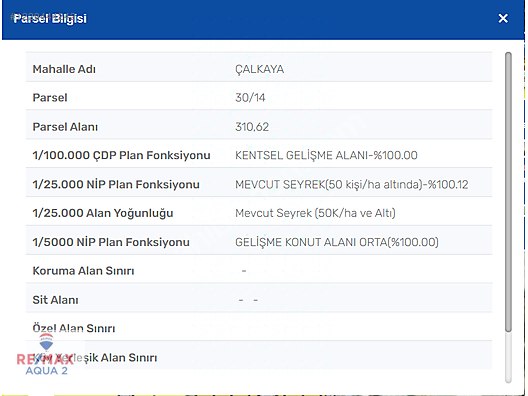528x396 pixels.
Task: Click the Sit Alanı label
Action: 55,300
